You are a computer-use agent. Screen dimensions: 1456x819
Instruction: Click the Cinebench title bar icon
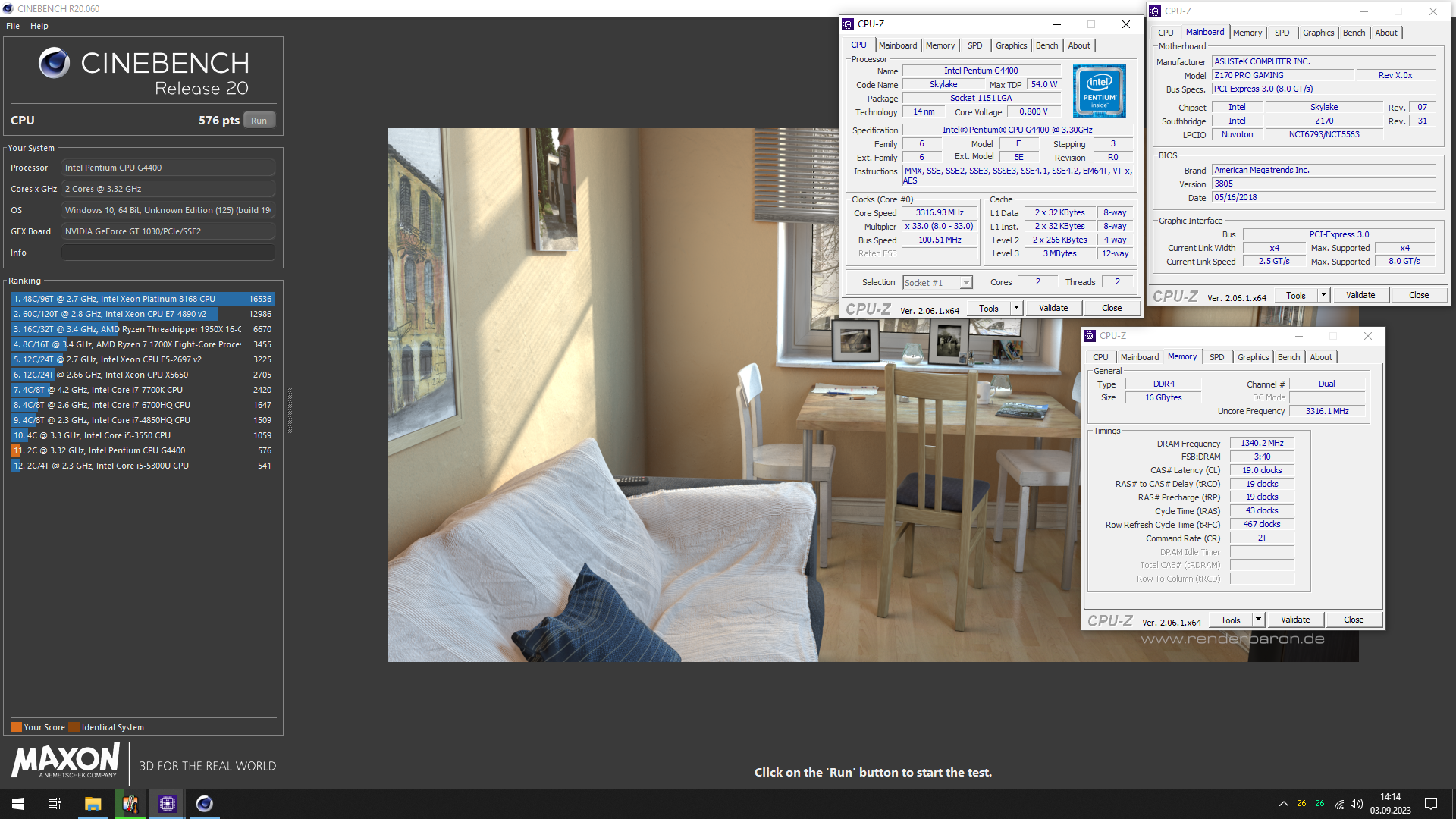coord(8,8)
